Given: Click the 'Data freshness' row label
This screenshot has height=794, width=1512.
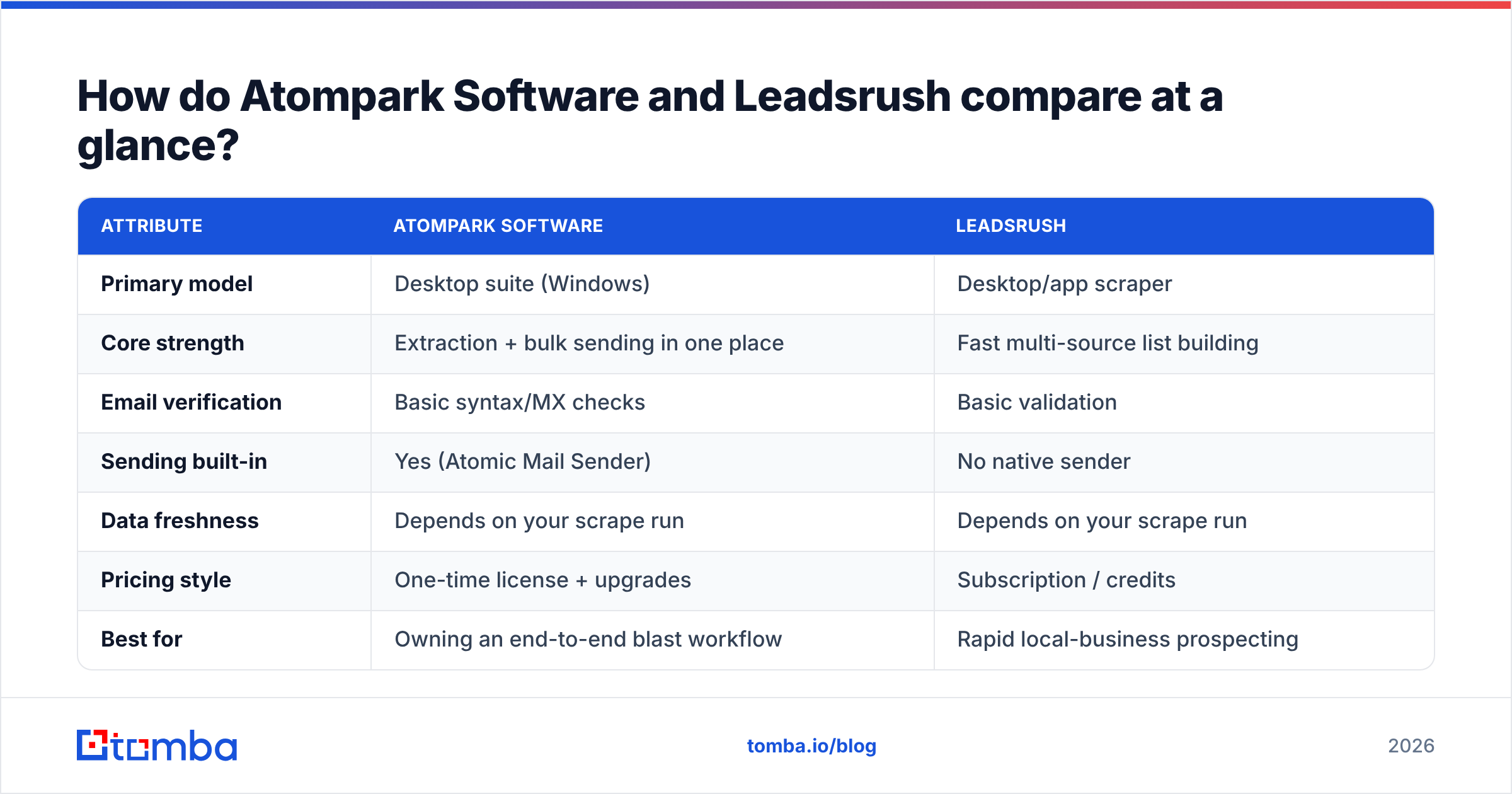Looking at the screenshot, I should [180, 521].
